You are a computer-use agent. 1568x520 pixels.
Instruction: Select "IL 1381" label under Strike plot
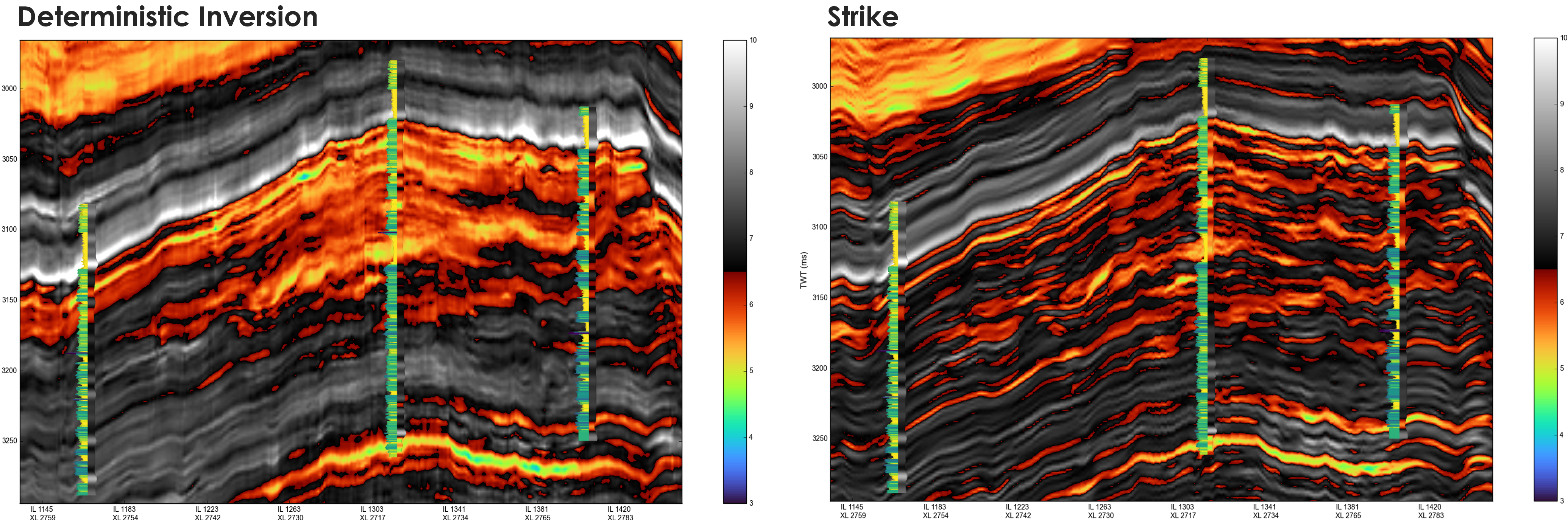[1348, 507]
